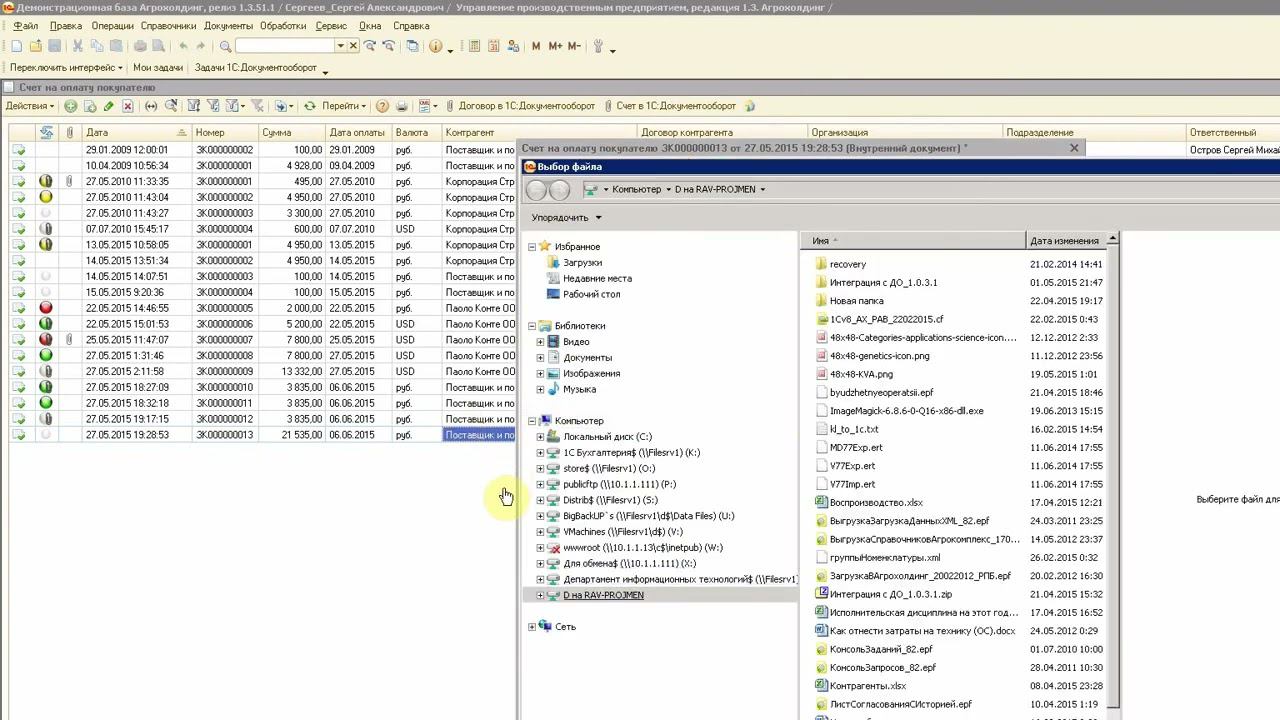The width and height of the screenshot is (1280, 720).
Task: Open the calendar icon in top toolbar
Action: [493, 46]
